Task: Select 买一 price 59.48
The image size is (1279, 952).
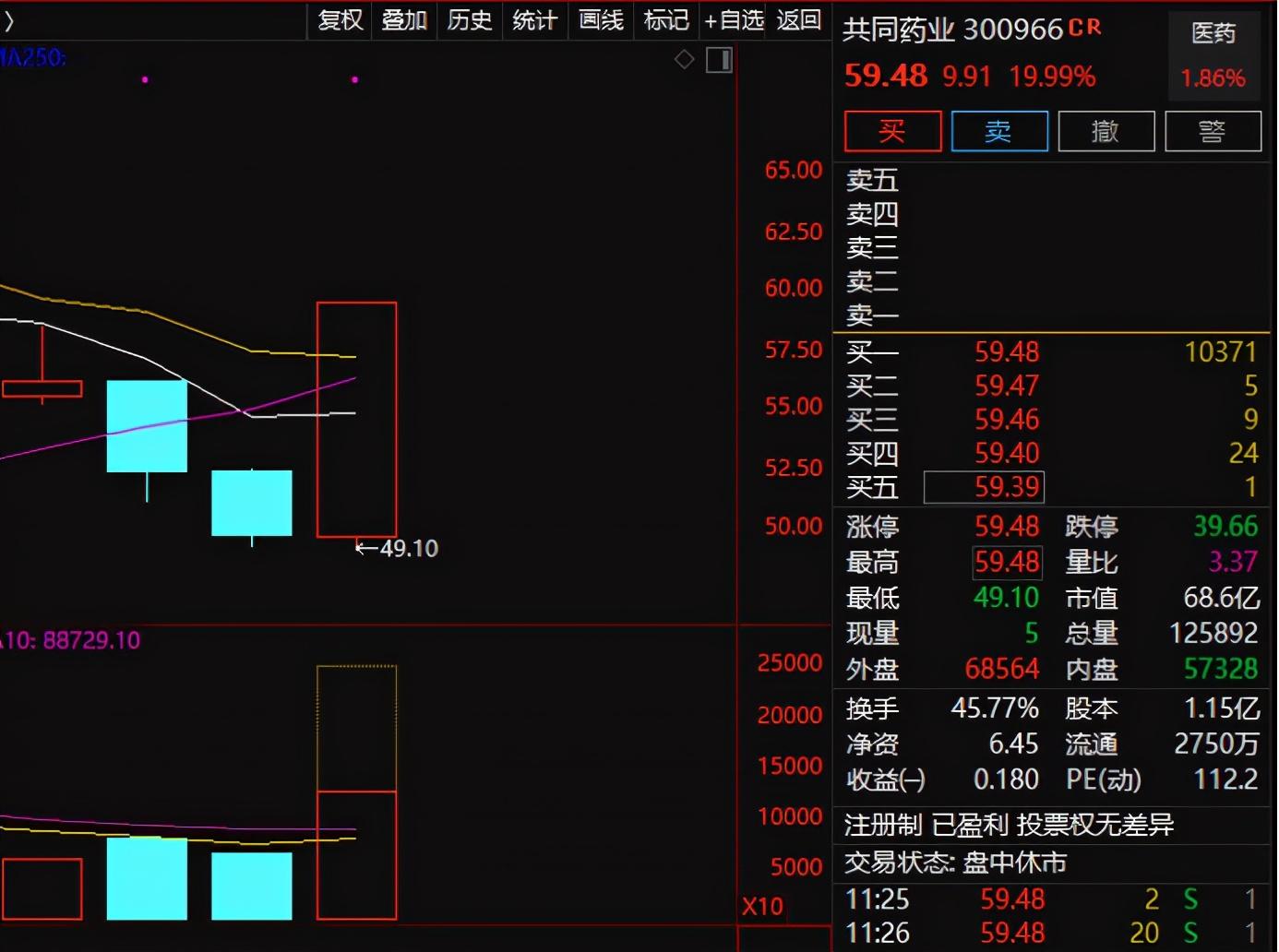Action: coord(1007,351)
